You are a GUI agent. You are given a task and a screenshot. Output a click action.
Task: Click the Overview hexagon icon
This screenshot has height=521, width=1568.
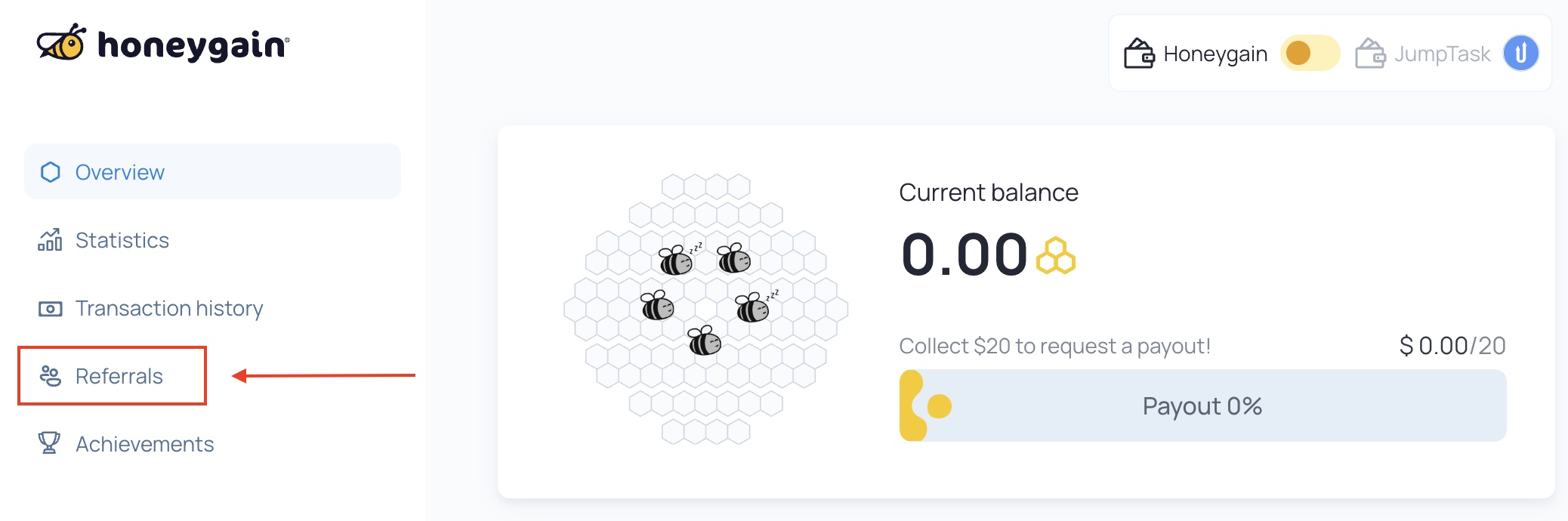click(51, 172)
